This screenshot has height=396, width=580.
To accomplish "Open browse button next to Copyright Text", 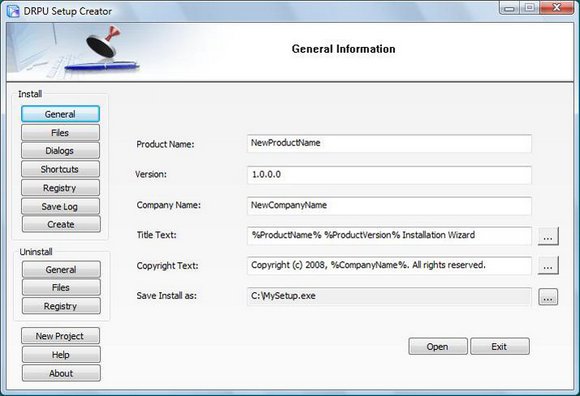I will 548,266.
